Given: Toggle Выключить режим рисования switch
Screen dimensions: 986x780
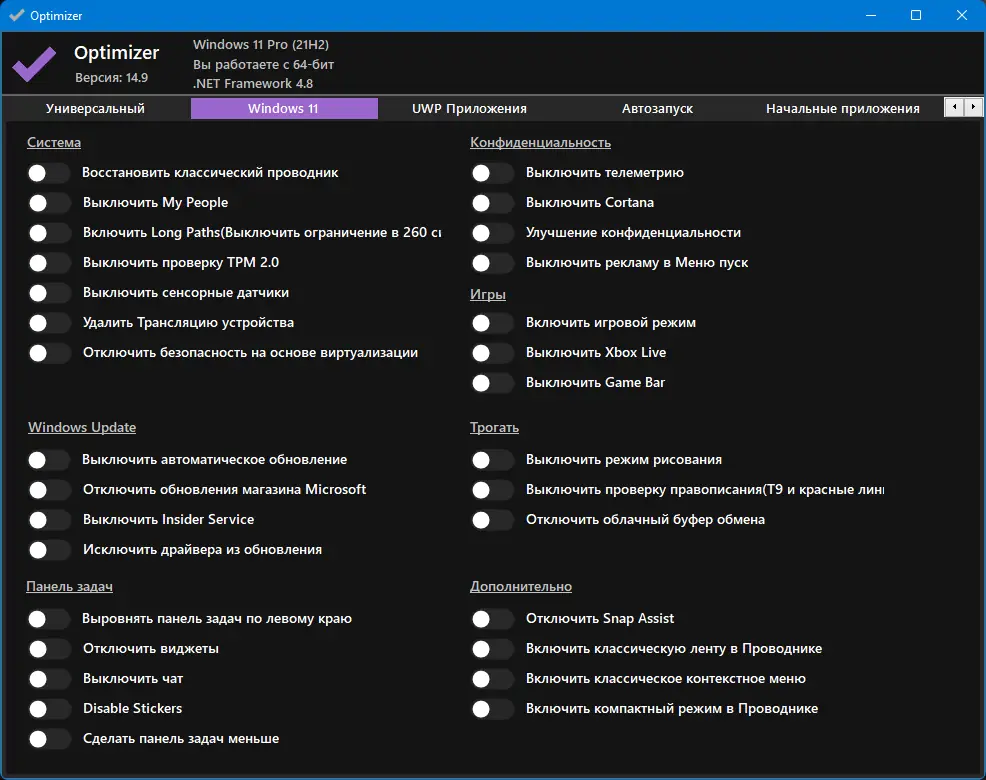Looking at the screenshot, I should [492, 460].
